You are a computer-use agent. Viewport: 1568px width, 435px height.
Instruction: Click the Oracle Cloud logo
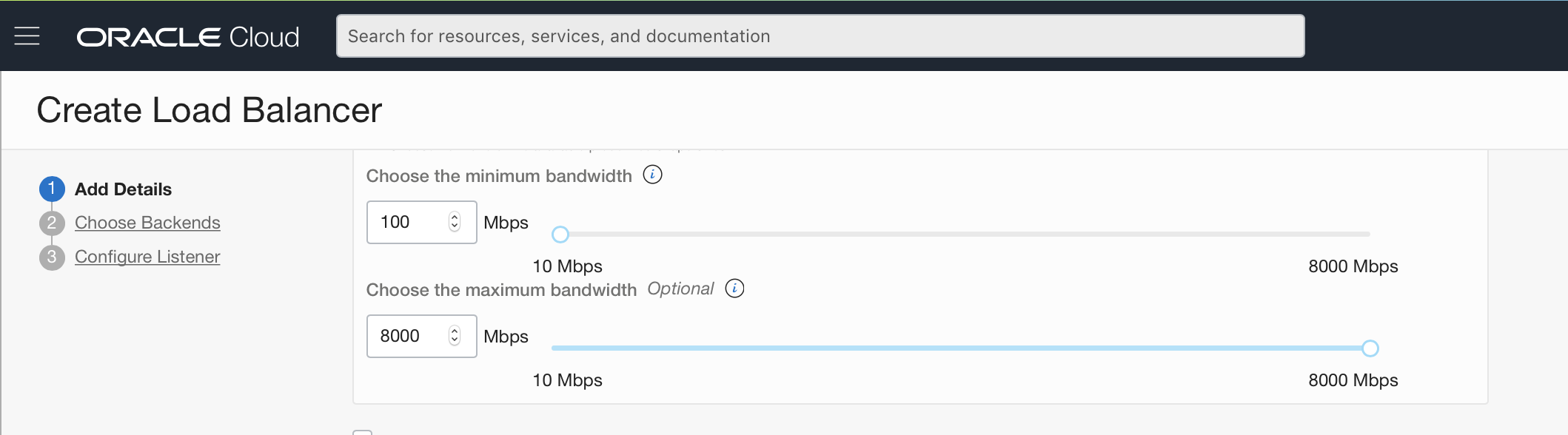click(x=188, y=37)
